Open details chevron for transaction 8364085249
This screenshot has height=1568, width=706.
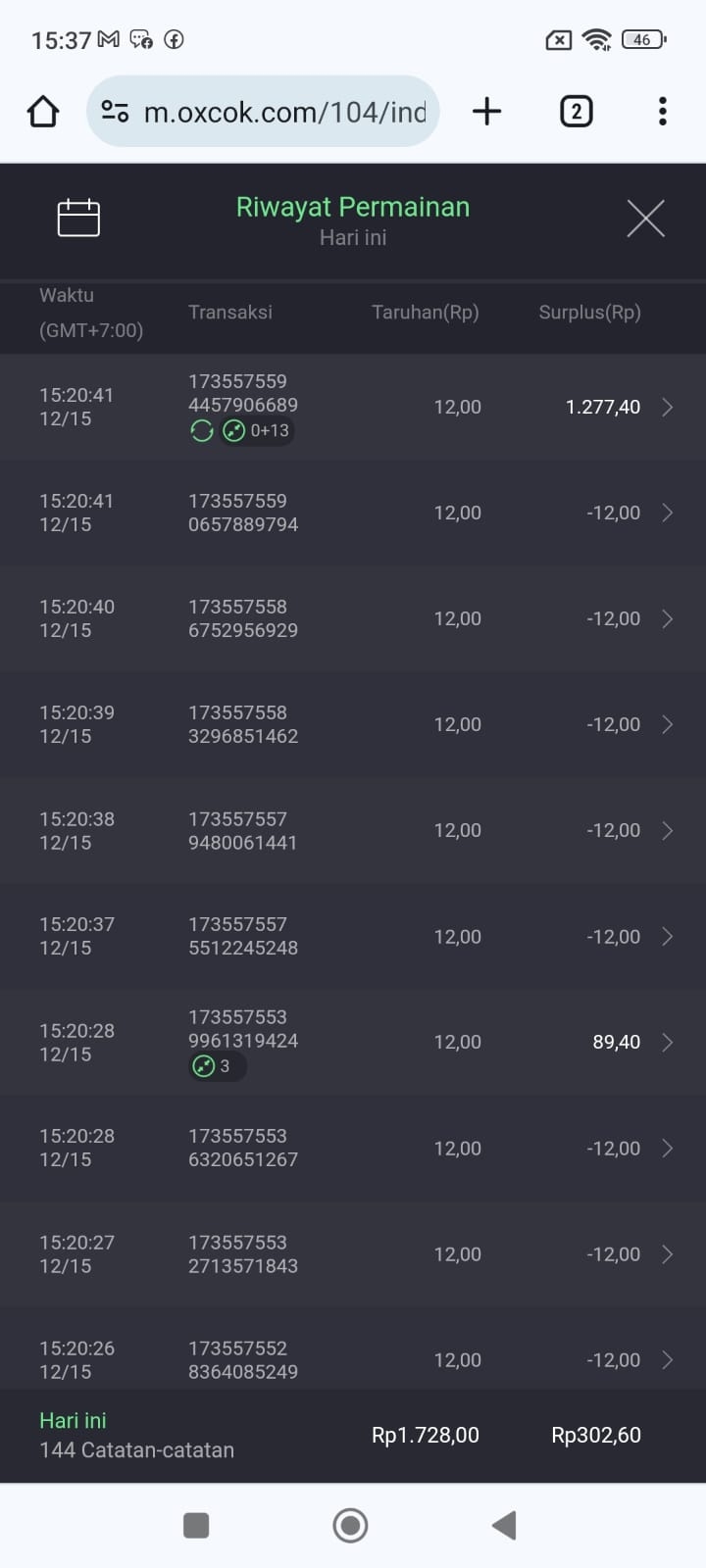667,1359
